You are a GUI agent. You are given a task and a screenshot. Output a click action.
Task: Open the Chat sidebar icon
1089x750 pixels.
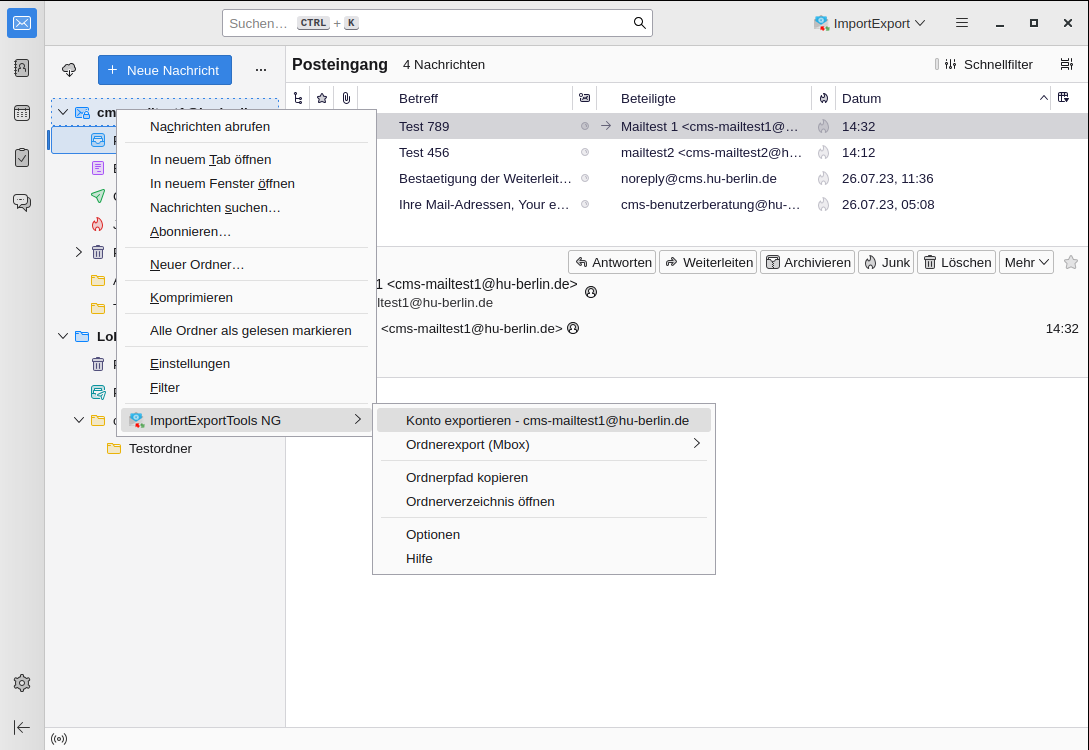pos(22,202)
